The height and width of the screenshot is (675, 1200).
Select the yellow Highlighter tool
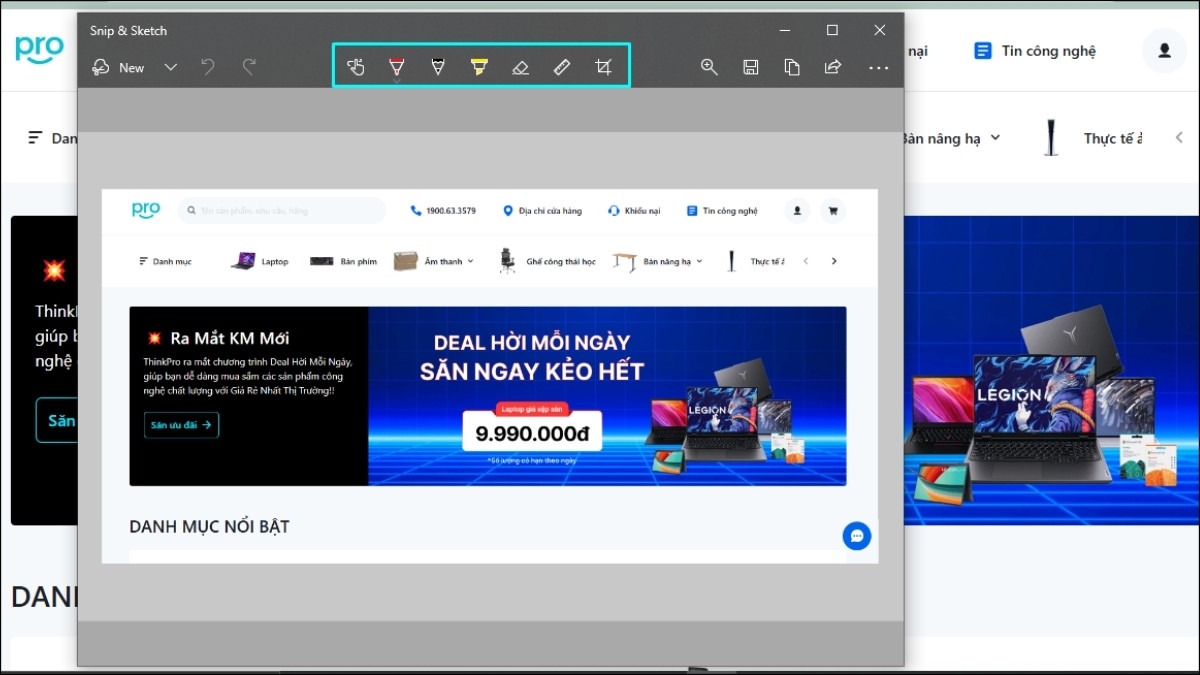pyautogui.click(x=479, y=67)
